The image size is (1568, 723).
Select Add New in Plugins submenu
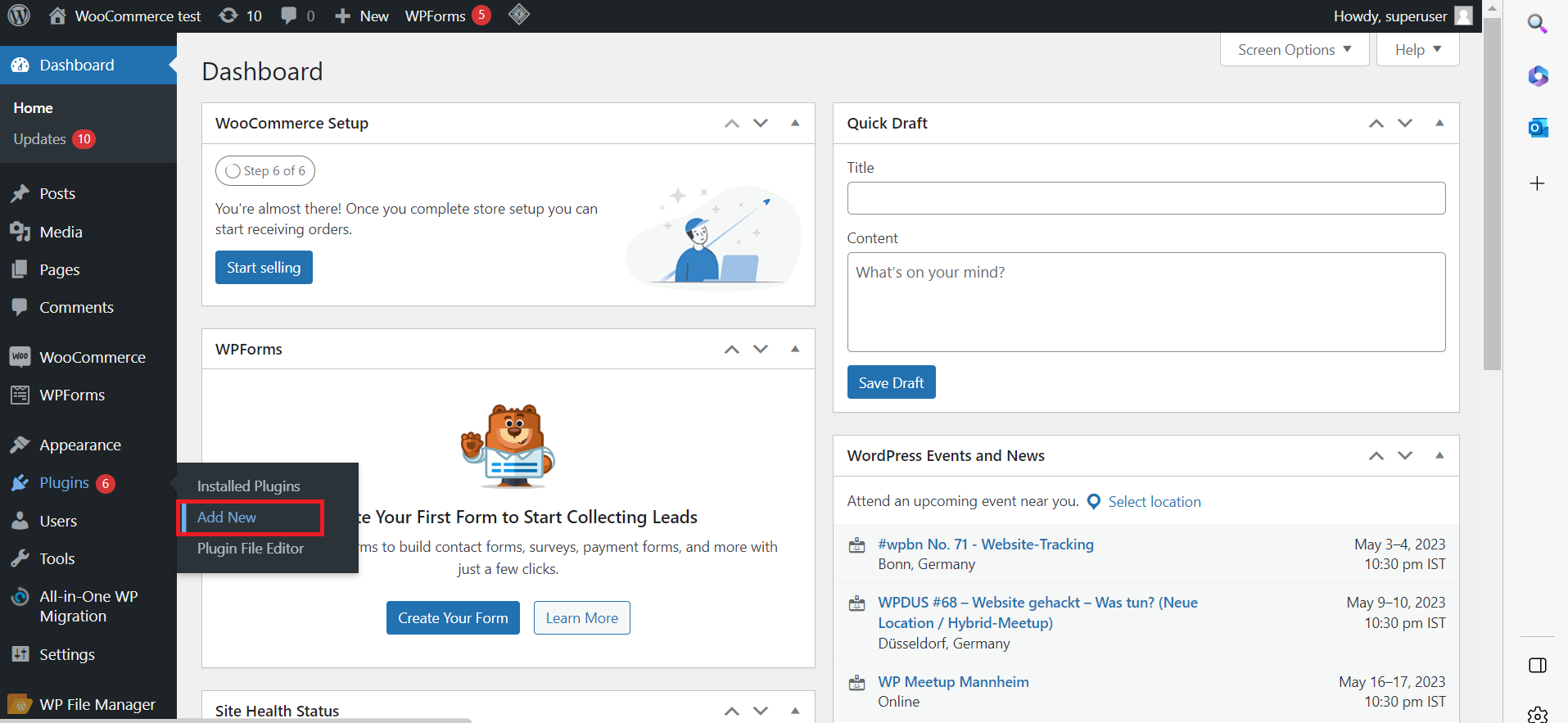coord(227,517)
